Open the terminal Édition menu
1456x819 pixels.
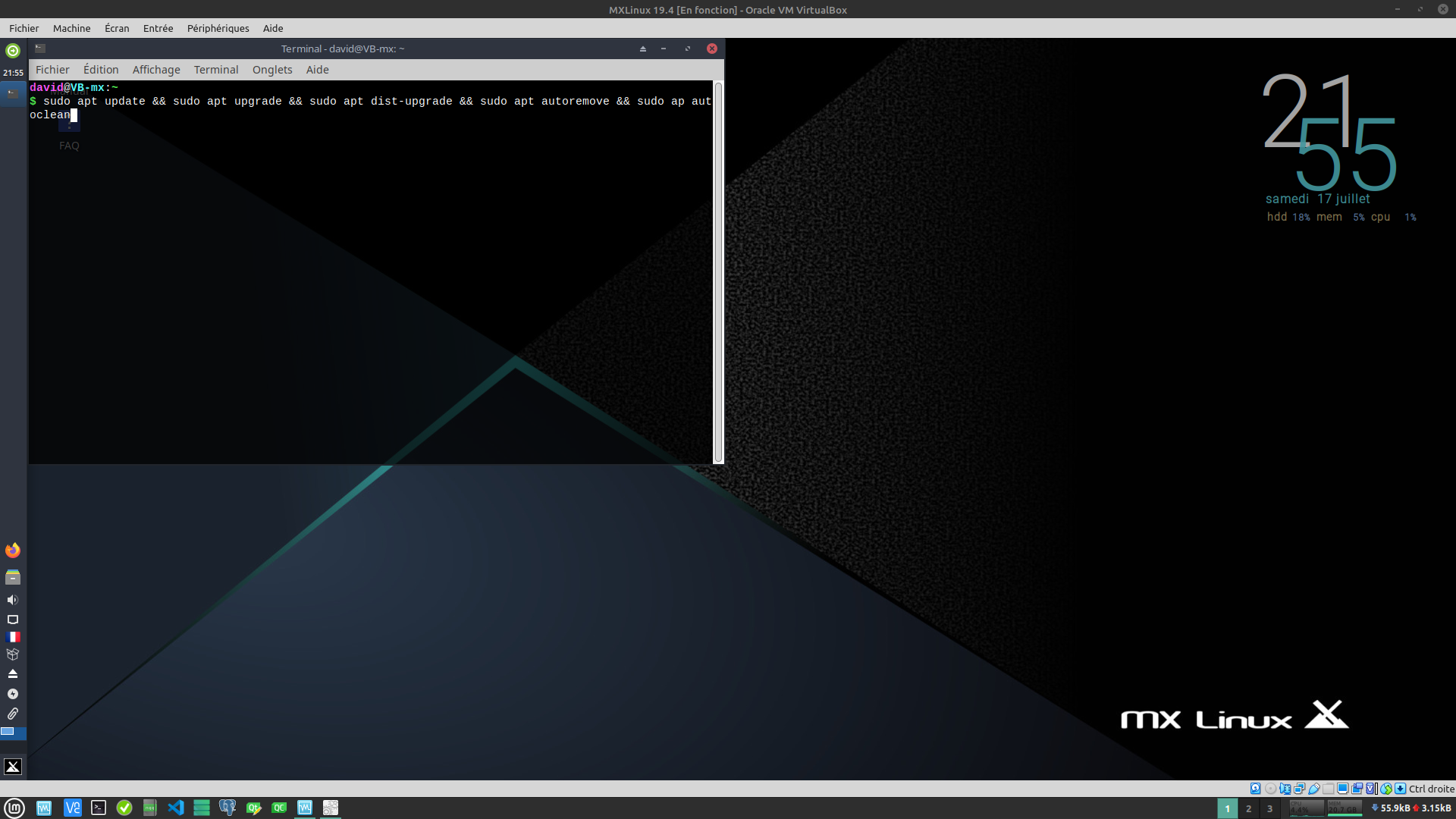[101, 70]
